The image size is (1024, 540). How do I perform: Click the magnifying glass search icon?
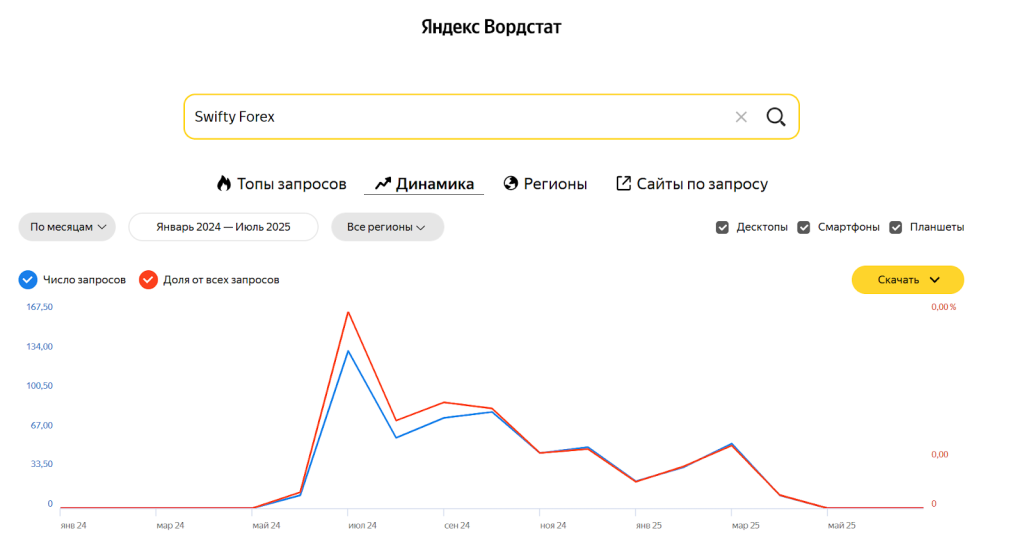pyautogui.click(x=776, y=117)
